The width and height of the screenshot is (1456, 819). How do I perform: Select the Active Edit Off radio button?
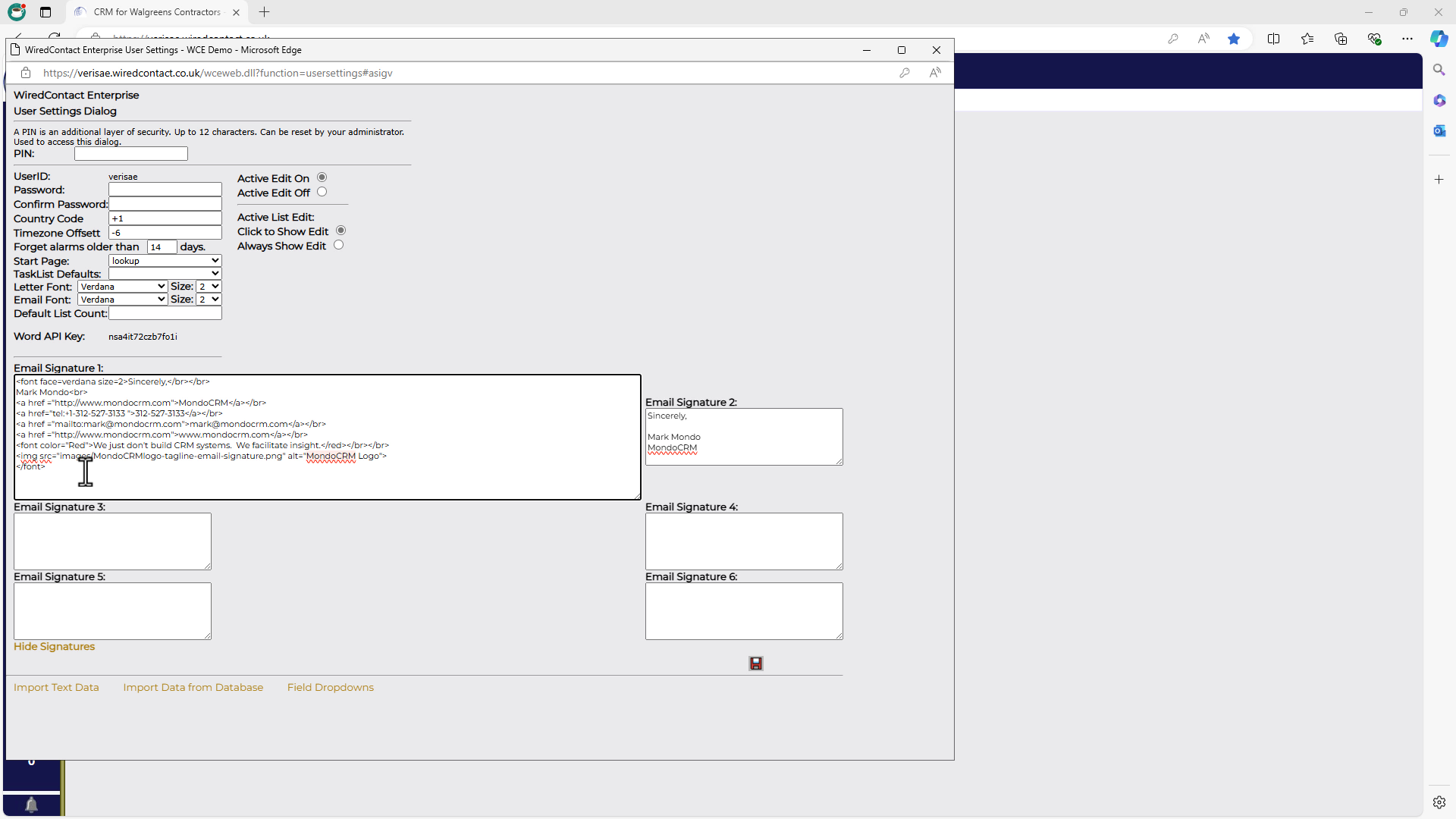point(322,192)
